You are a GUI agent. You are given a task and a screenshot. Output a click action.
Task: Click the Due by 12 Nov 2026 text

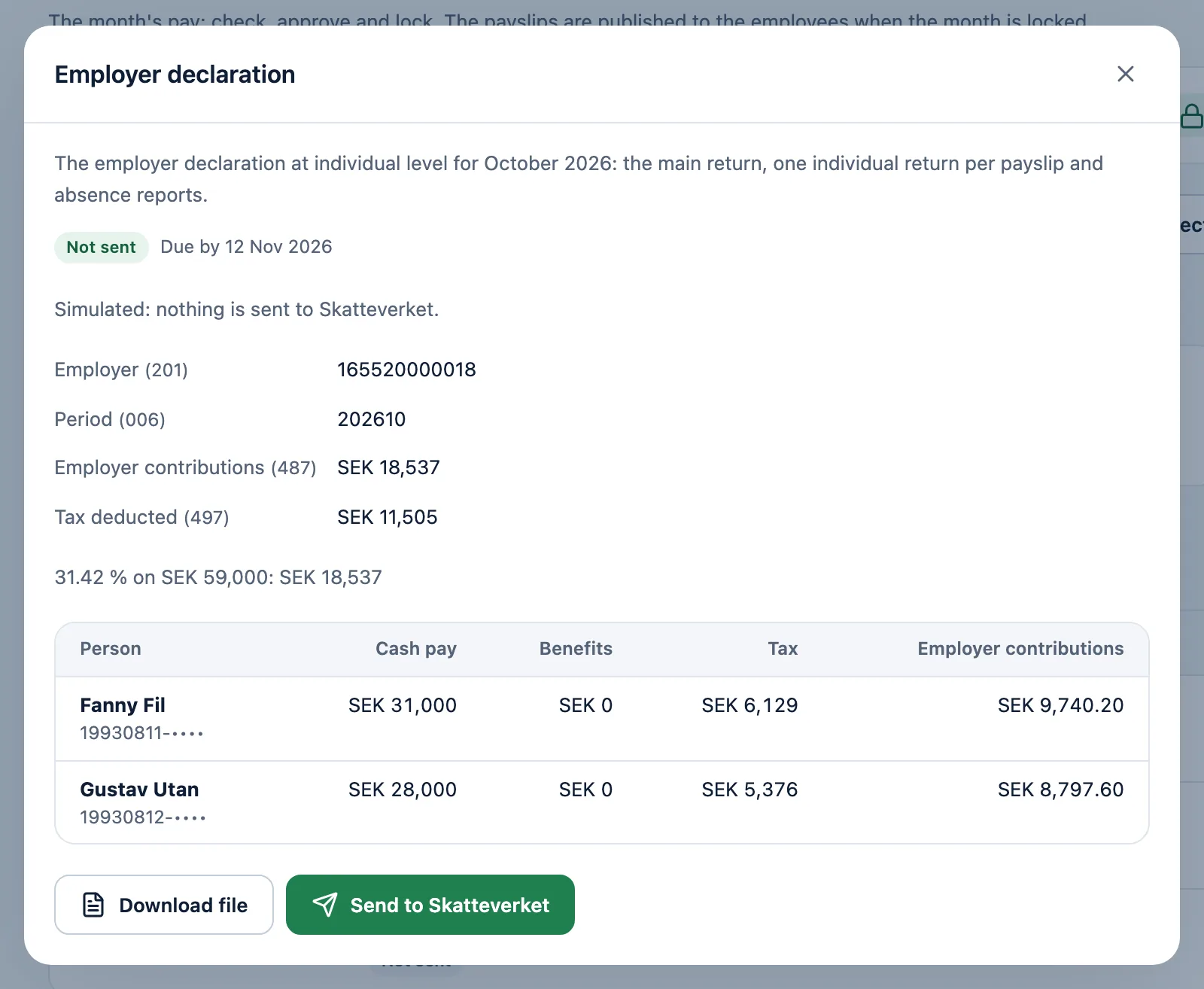246,247
